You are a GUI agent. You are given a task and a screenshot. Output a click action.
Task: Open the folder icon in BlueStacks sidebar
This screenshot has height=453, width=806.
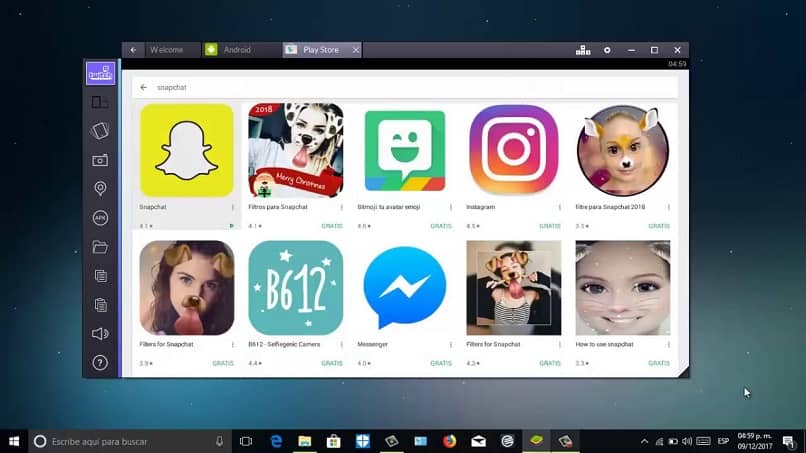click(x=100, y=247)
